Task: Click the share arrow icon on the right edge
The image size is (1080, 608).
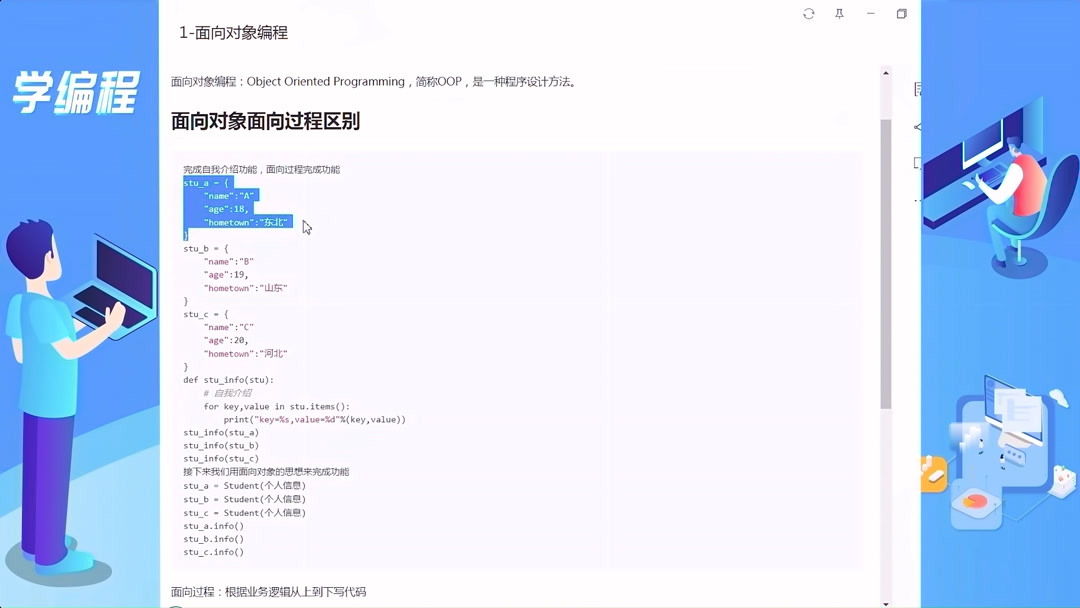Action: pos(915,127)
